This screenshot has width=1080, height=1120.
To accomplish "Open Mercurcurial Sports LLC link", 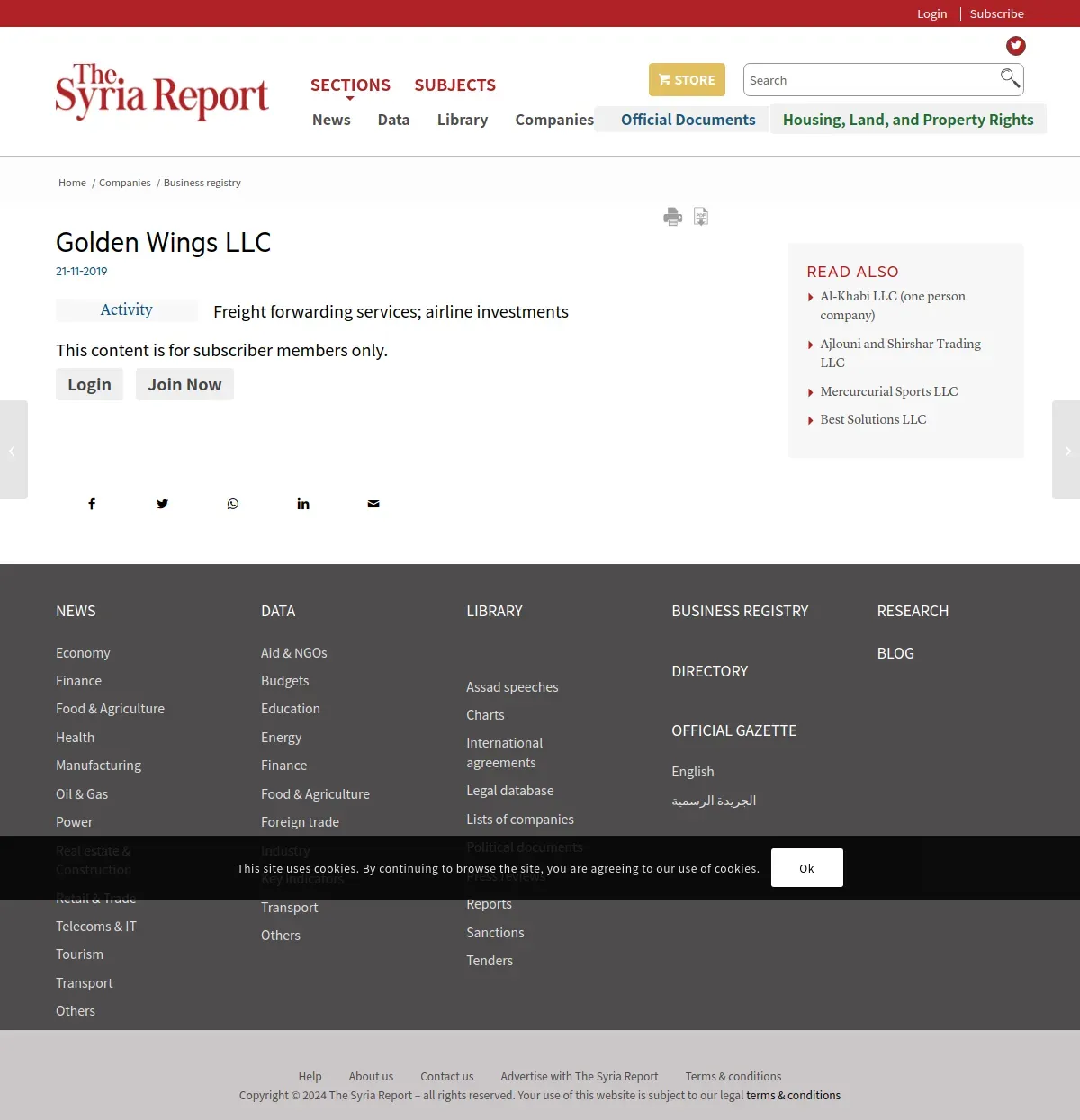I will 889,391.
